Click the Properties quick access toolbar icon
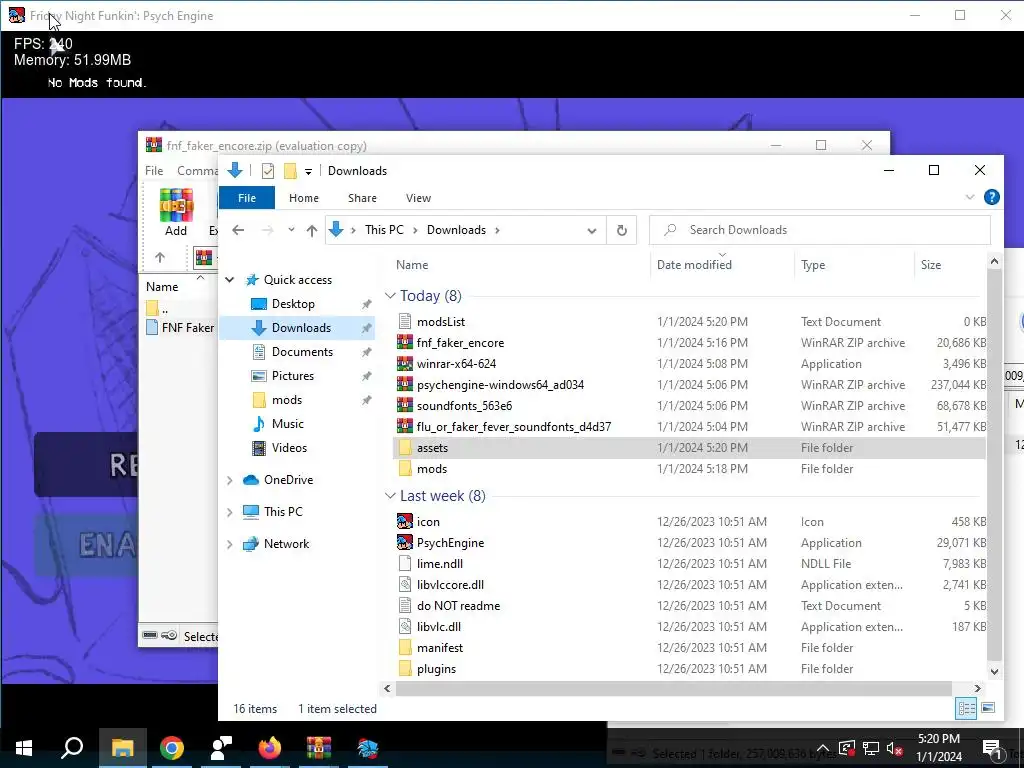This screenshot has height=768, width=1024. click(268, 171)
